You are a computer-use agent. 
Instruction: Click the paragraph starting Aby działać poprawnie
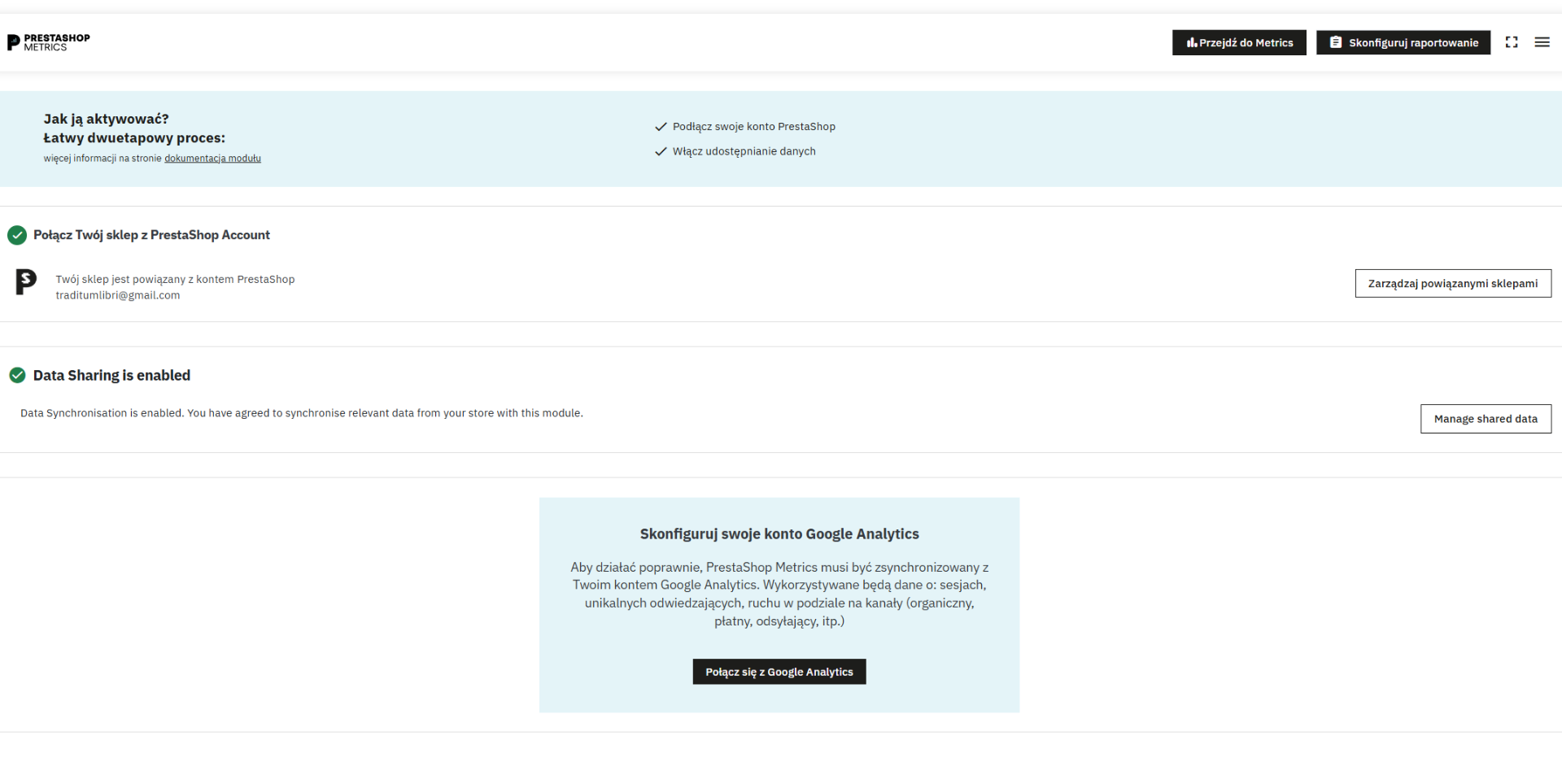pos(779,595)
